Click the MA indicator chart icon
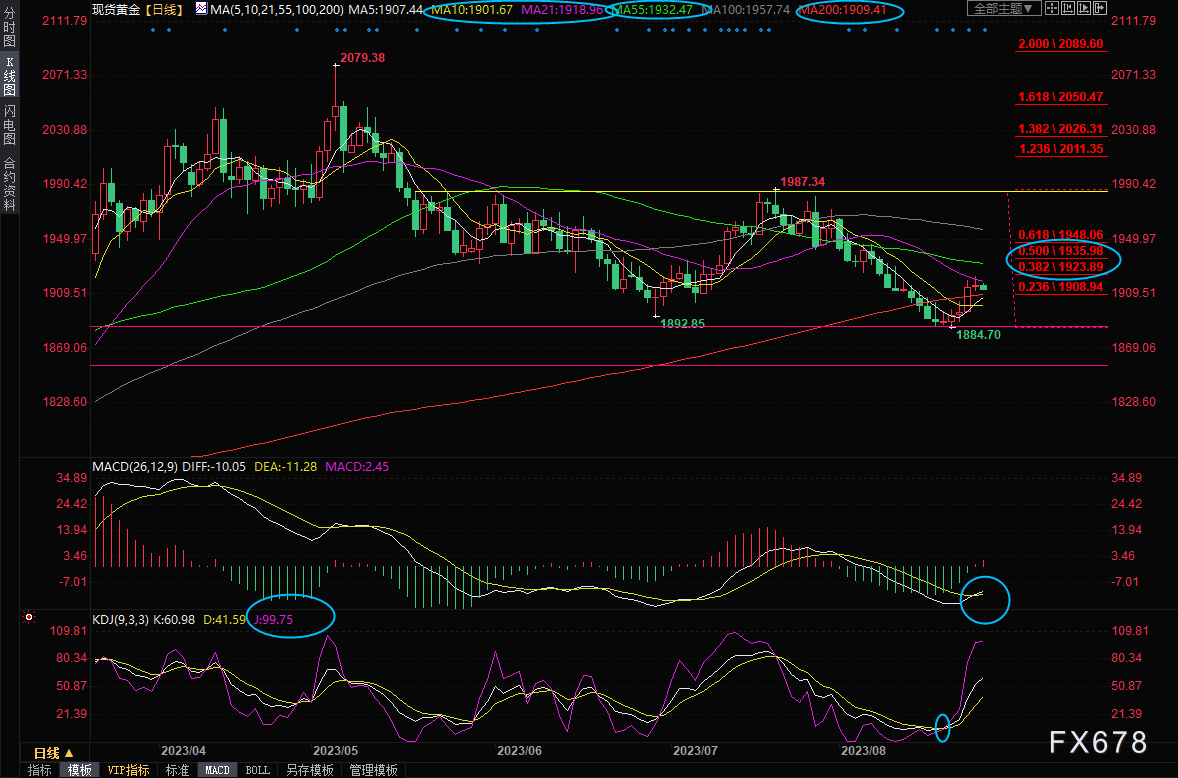The height and width of the screenshot is (778, 1178). [x=201, y=9]
